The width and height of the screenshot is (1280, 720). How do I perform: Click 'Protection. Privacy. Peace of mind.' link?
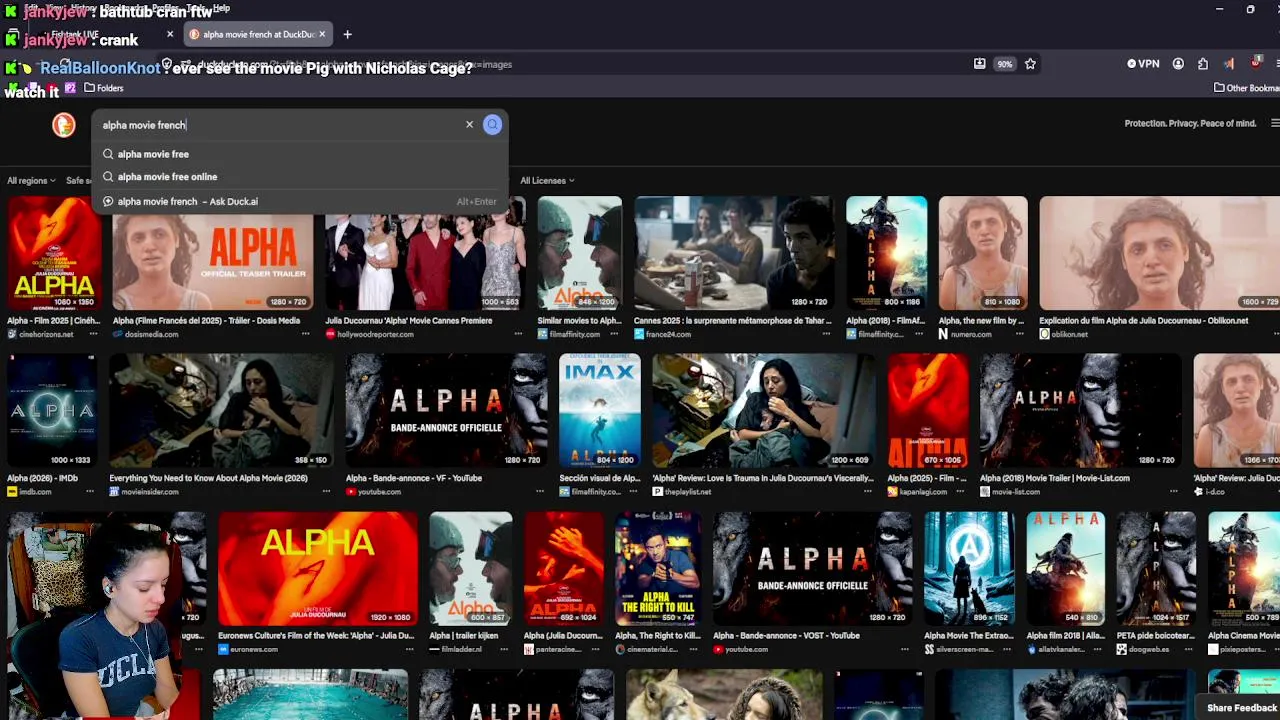coord(1190,124)
